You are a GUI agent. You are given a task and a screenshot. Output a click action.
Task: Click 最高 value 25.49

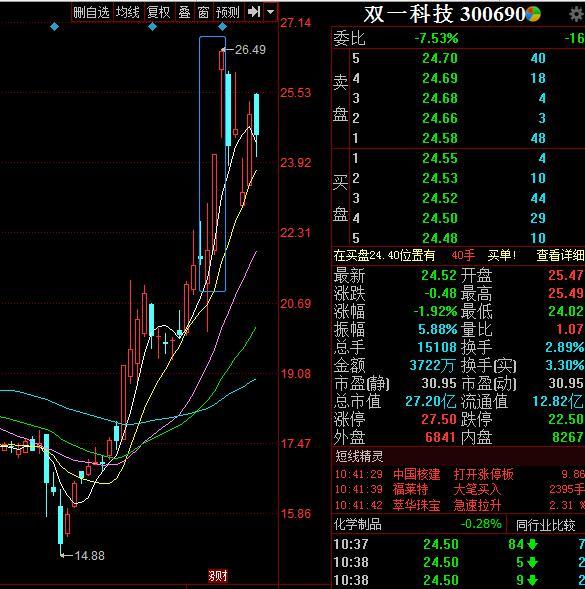pos(565,293)
